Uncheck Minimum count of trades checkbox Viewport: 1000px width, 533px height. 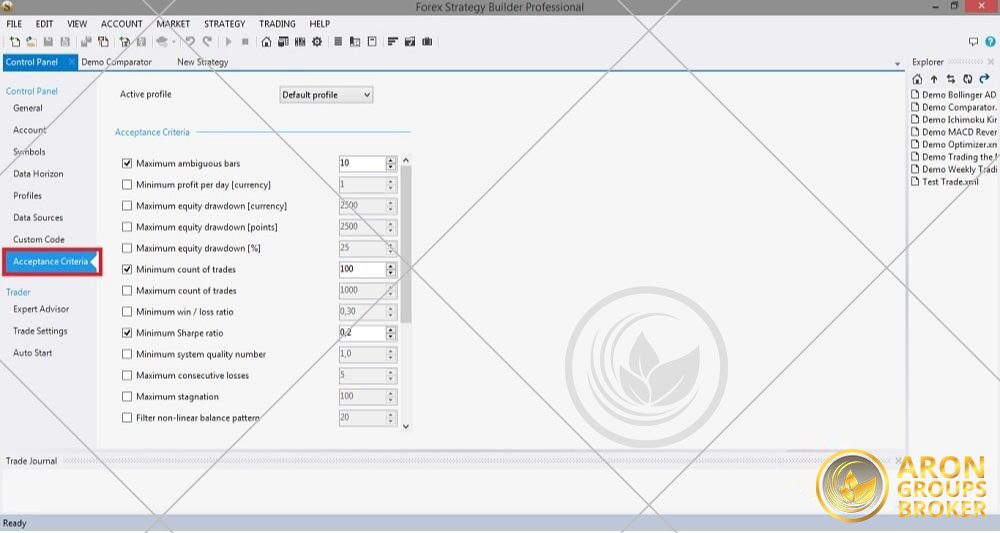[x=127, y=269]
